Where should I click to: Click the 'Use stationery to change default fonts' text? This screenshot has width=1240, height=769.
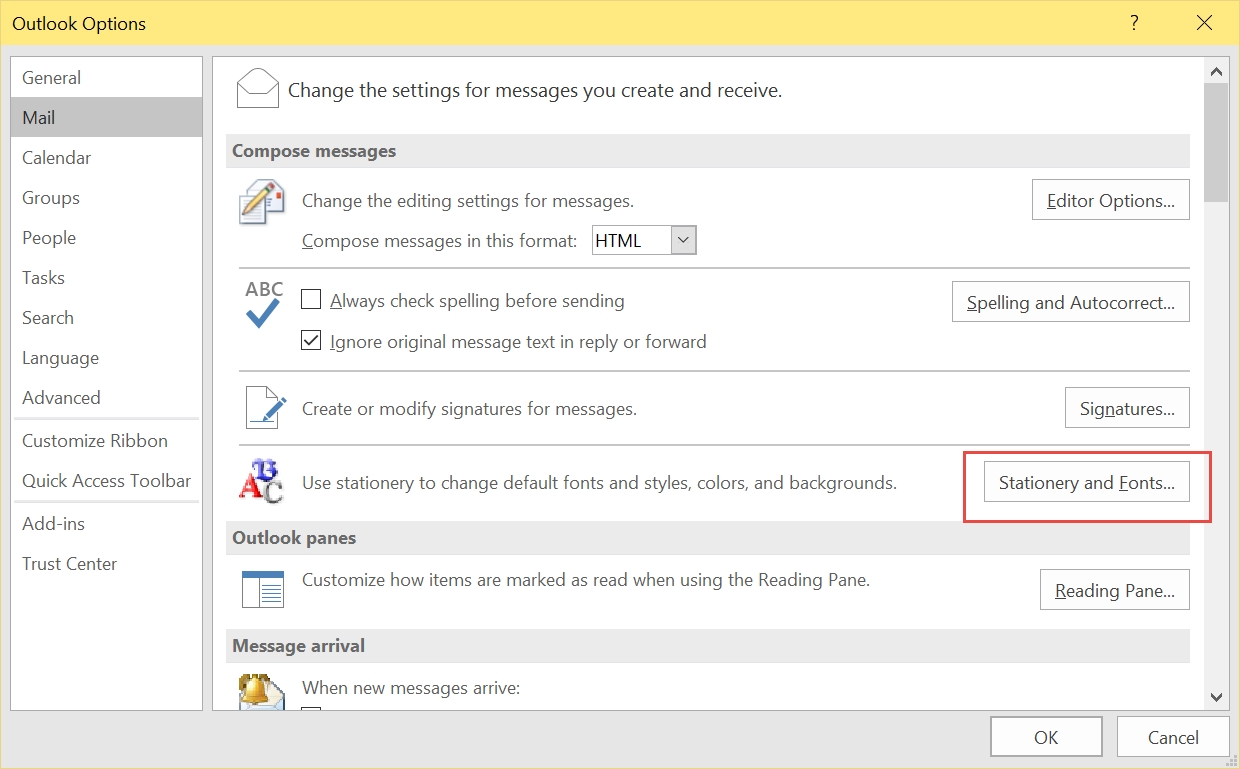click(x=599, y=482)
